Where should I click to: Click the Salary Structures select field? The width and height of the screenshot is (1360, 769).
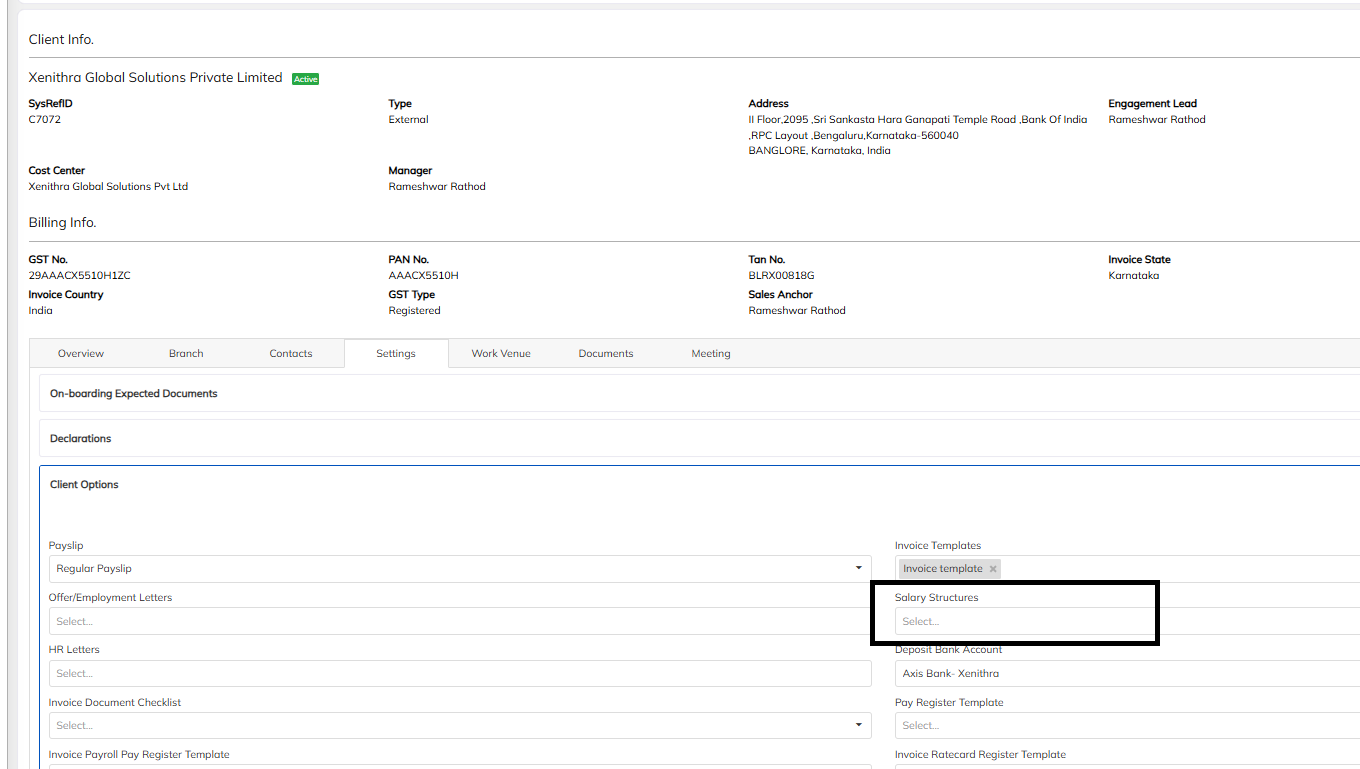tap(1020, 622)
